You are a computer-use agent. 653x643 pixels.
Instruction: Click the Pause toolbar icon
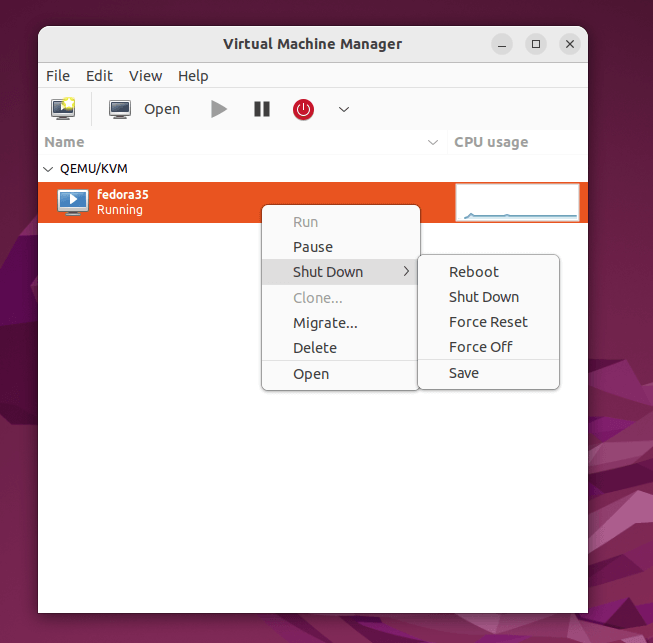[x=262, y=109]
